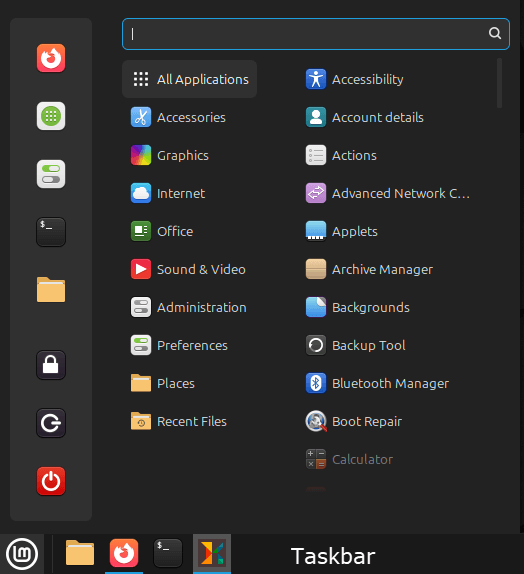The width and height of the screenshot is (524, 574).
Task: Click the applications list scrollbar
Action: (499, 83)
